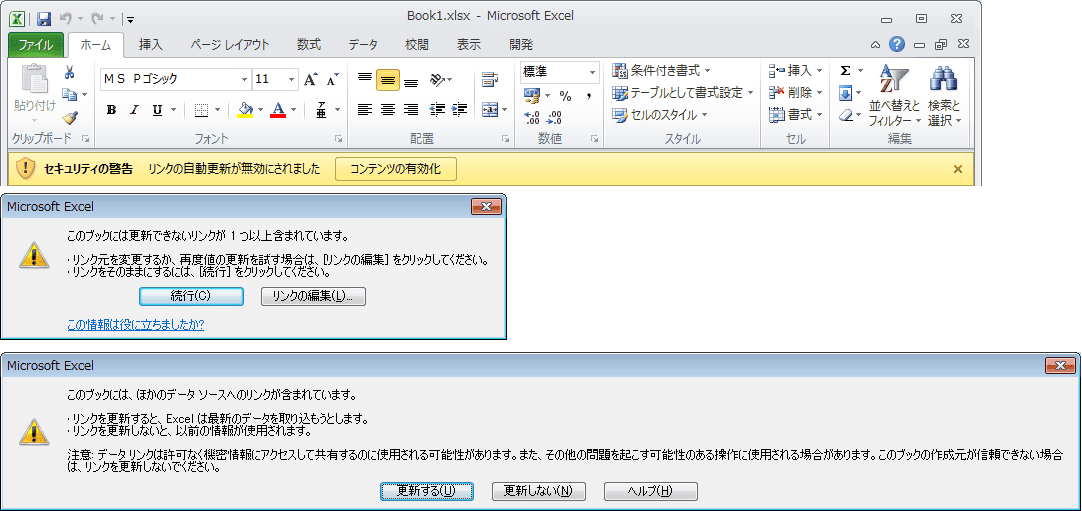Image resolution: width=1082 pixels, height=511 pixels.
Task: Select the Format Painter brush
Action: tap(70, 117)
